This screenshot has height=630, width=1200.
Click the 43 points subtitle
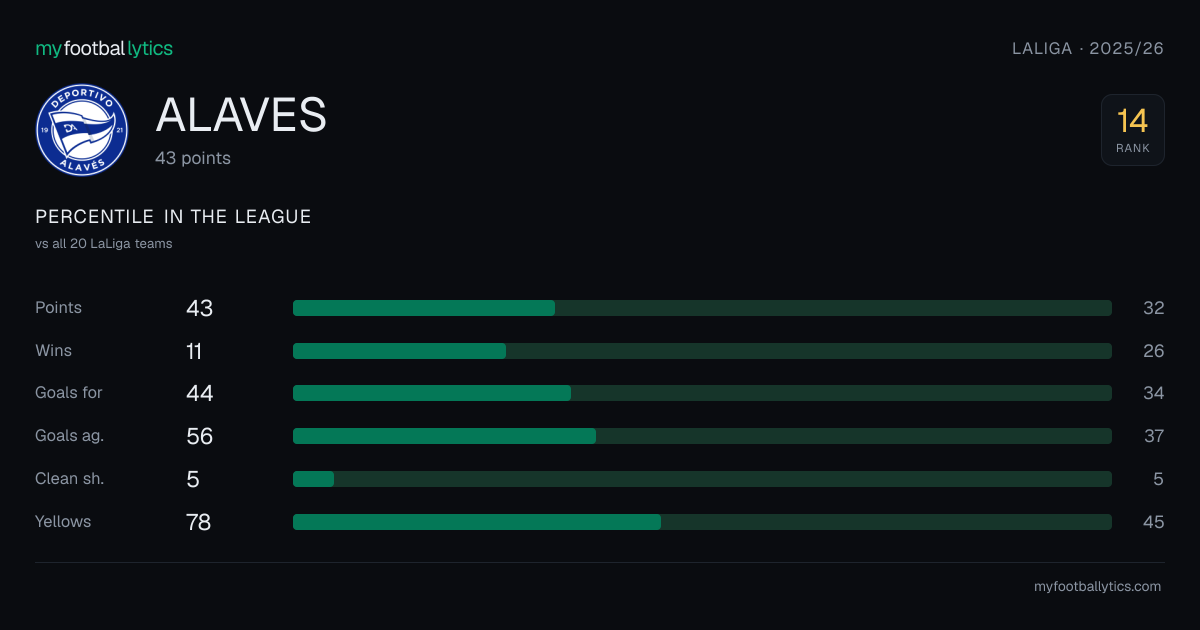[193, 158]
